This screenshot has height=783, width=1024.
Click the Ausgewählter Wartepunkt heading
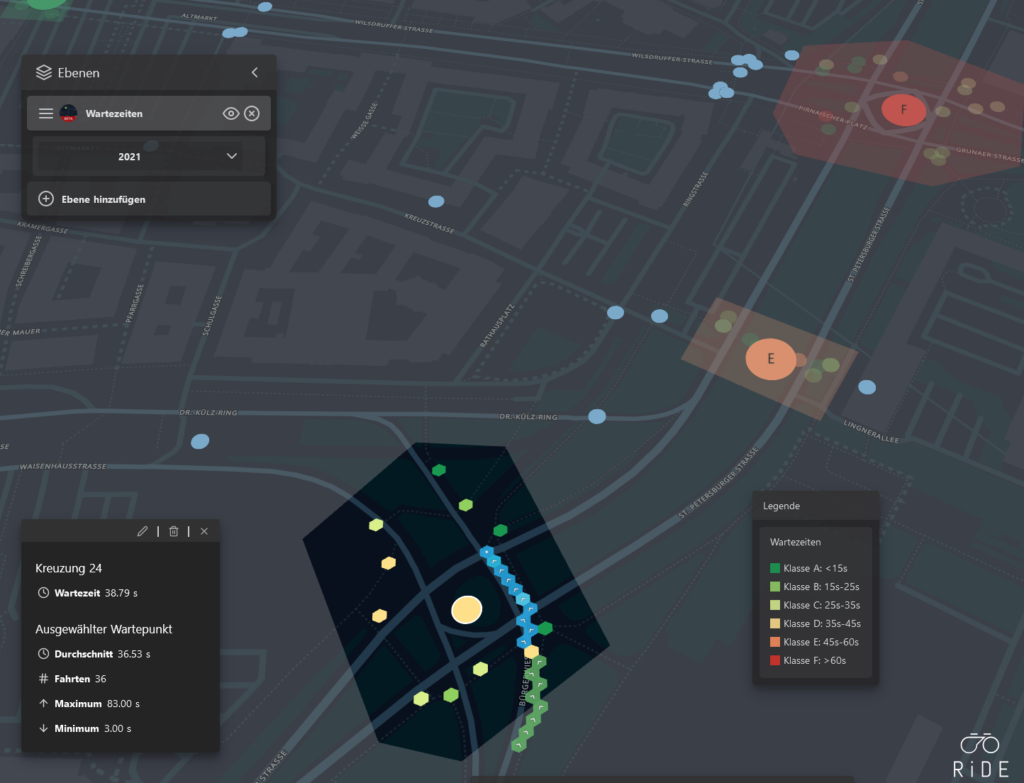click(x=104, y=629)
